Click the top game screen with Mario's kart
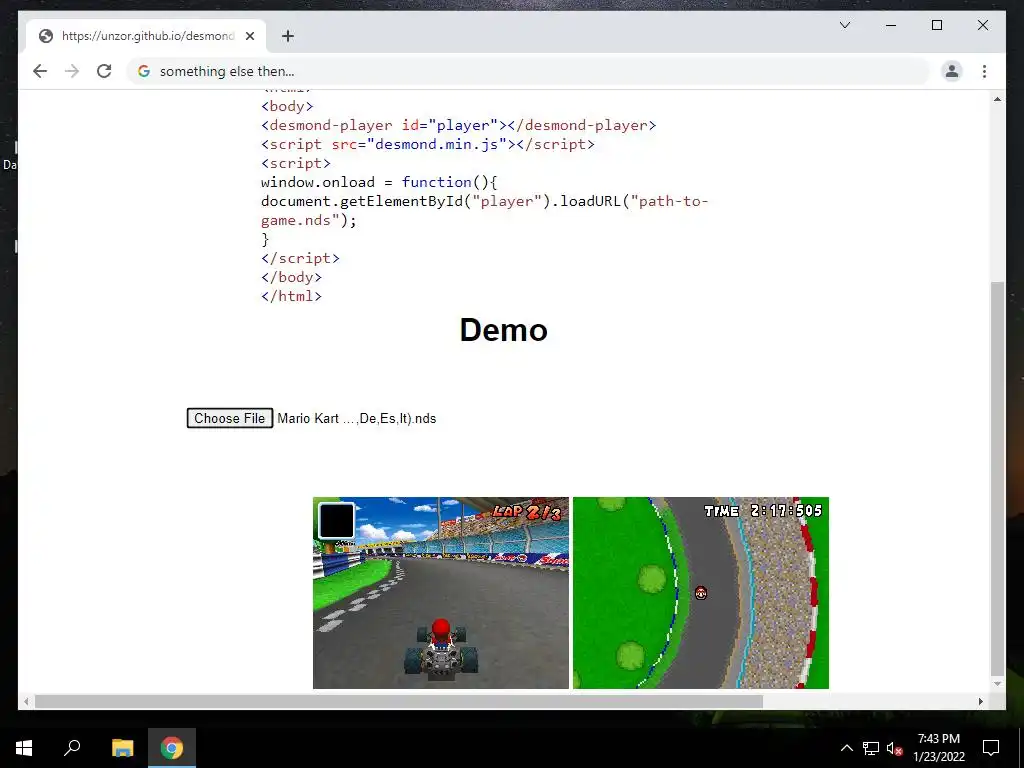The width and height of the screenshot is (1024, 768). [441, 593]
